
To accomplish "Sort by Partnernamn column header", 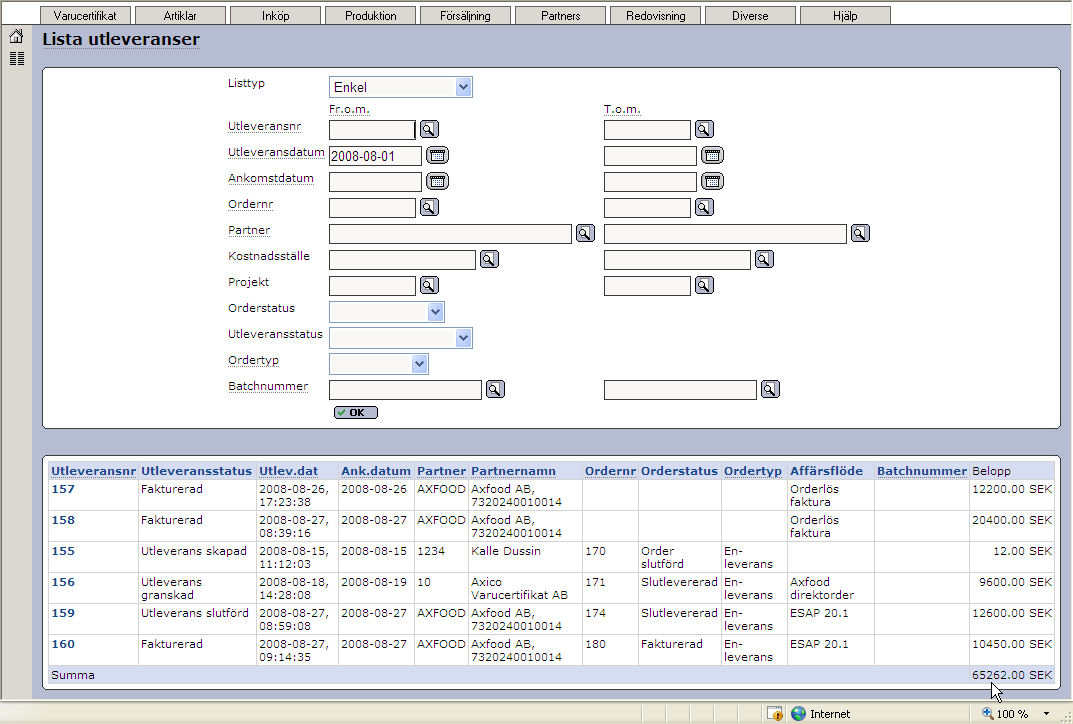I will point(513,471).
